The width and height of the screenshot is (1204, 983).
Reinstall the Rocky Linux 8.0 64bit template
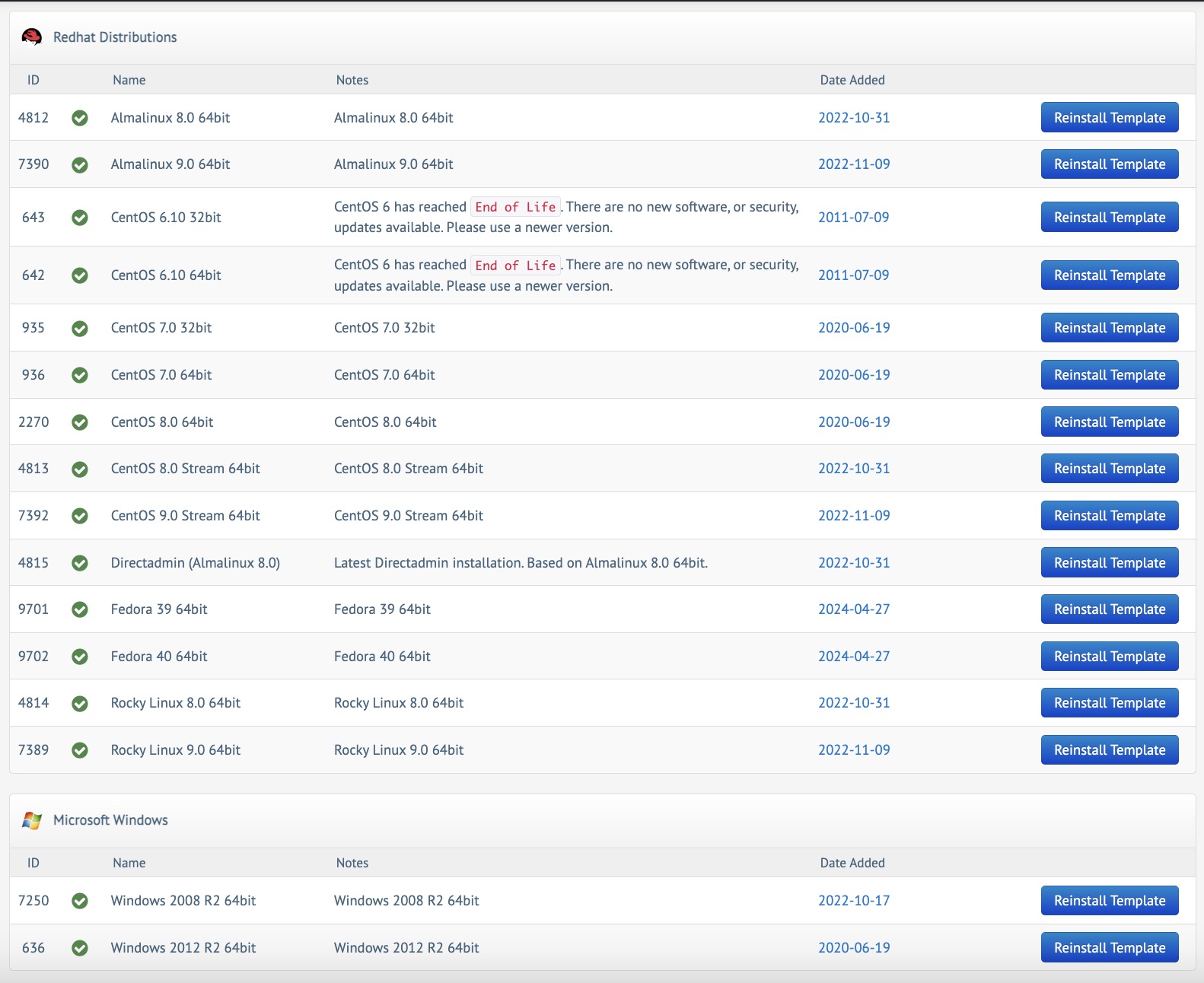[x=1110, y=702]
